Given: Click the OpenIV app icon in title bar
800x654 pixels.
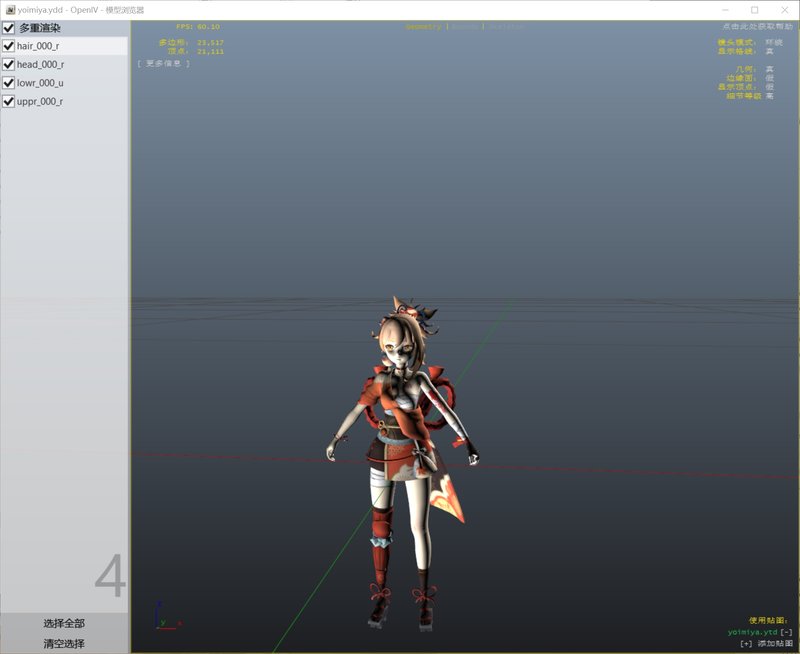Looking at the screenshot, I should [10, 10].
